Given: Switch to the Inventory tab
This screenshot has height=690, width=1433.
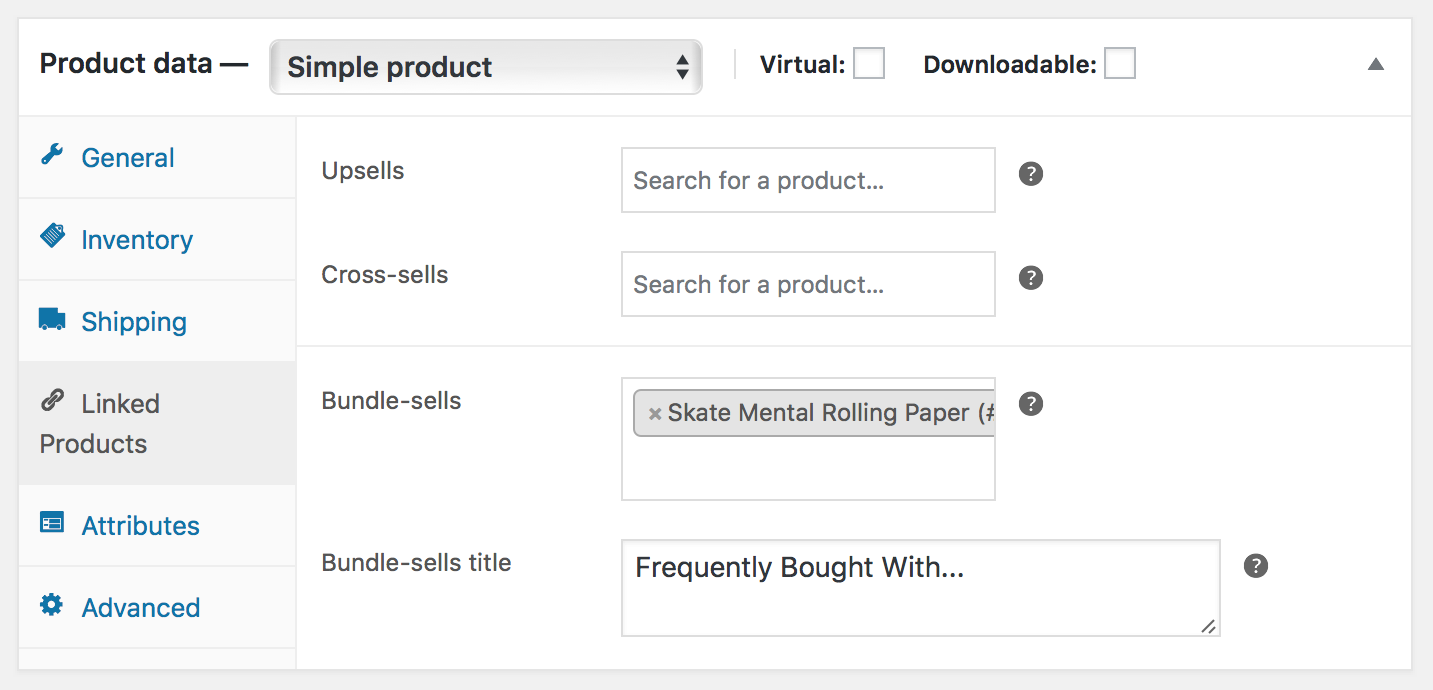Looking at the screenshot, I should point(157,239).
